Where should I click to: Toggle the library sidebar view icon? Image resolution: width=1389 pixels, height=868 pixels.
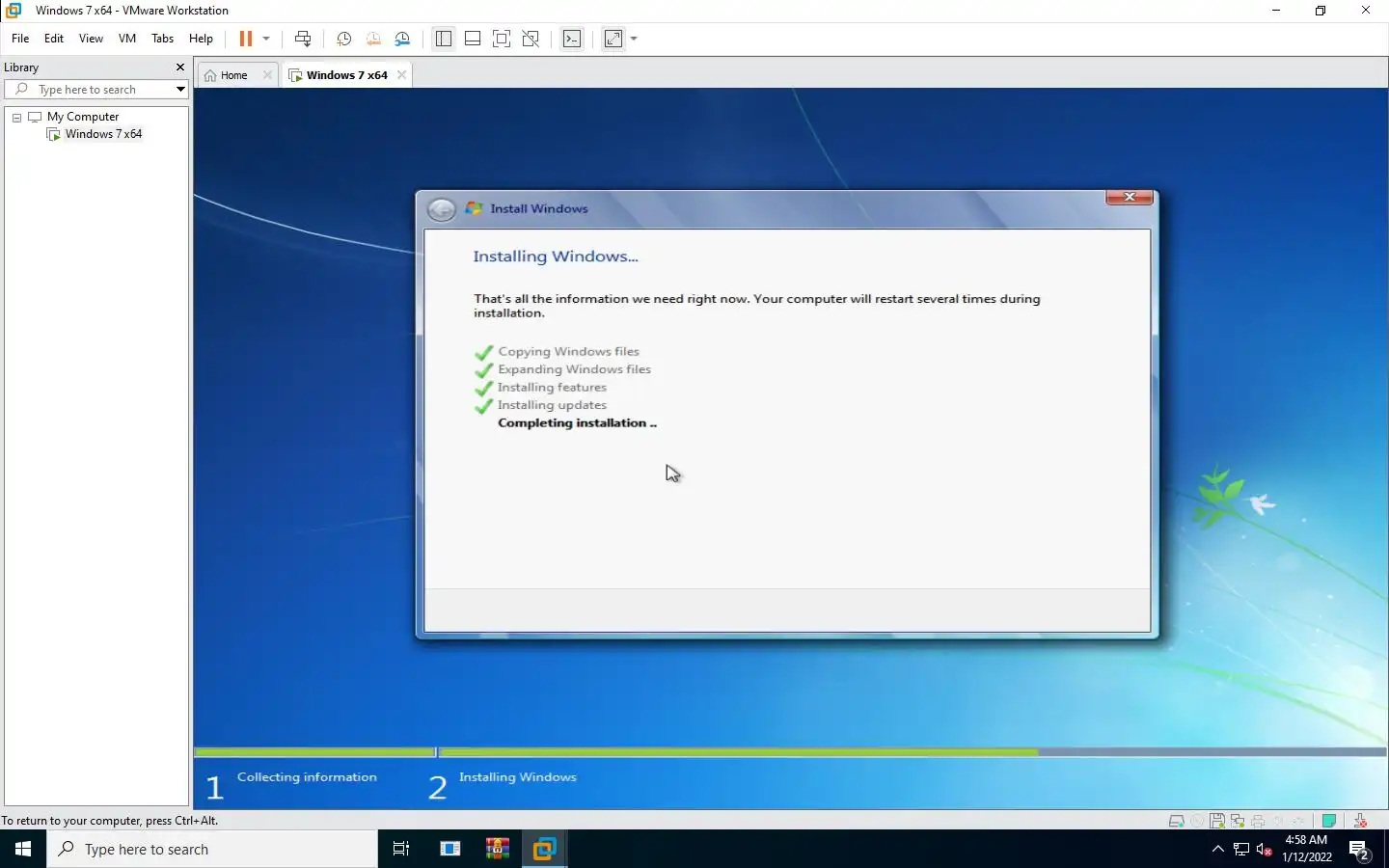click(x=444, y=39)
